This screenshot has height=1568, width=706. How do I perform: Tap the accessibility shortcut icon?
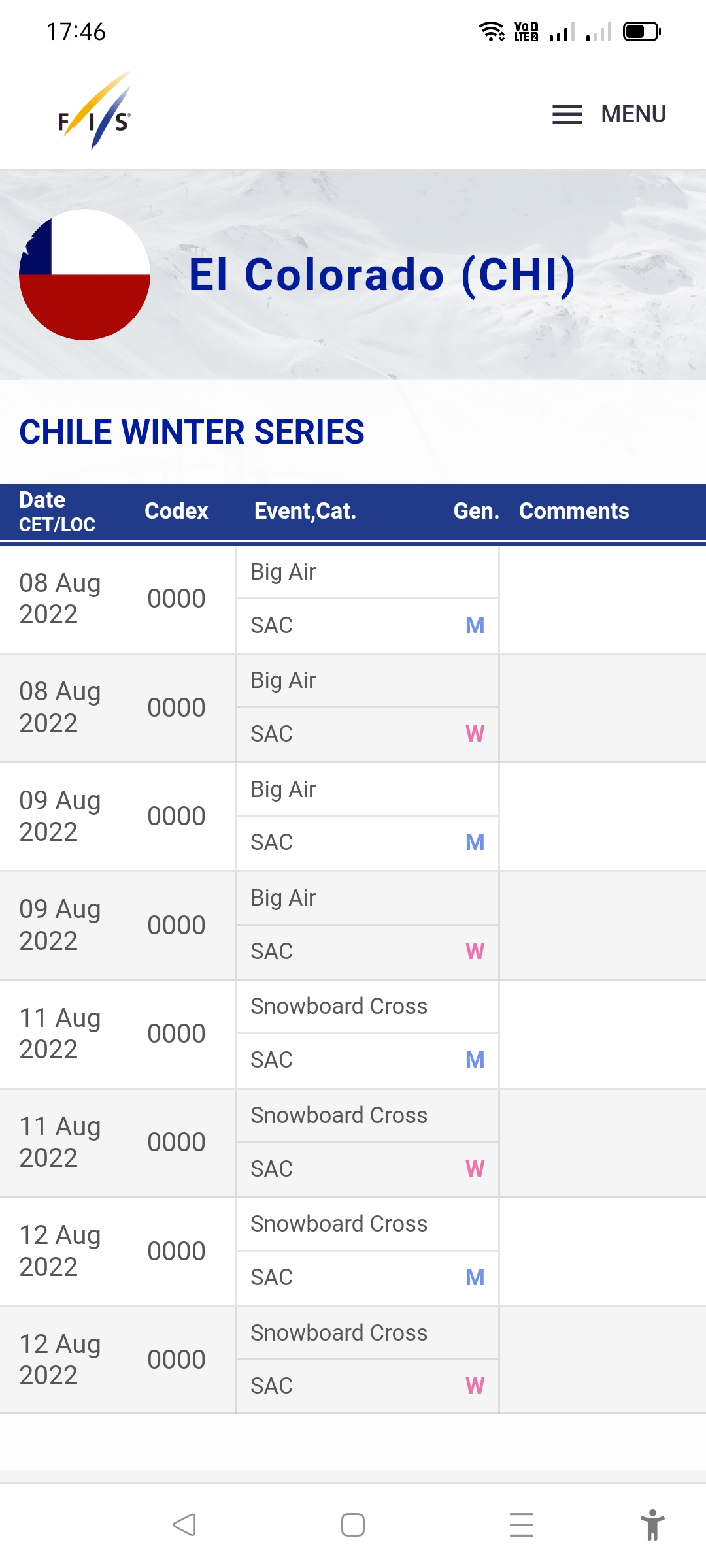pos(652,1525)
